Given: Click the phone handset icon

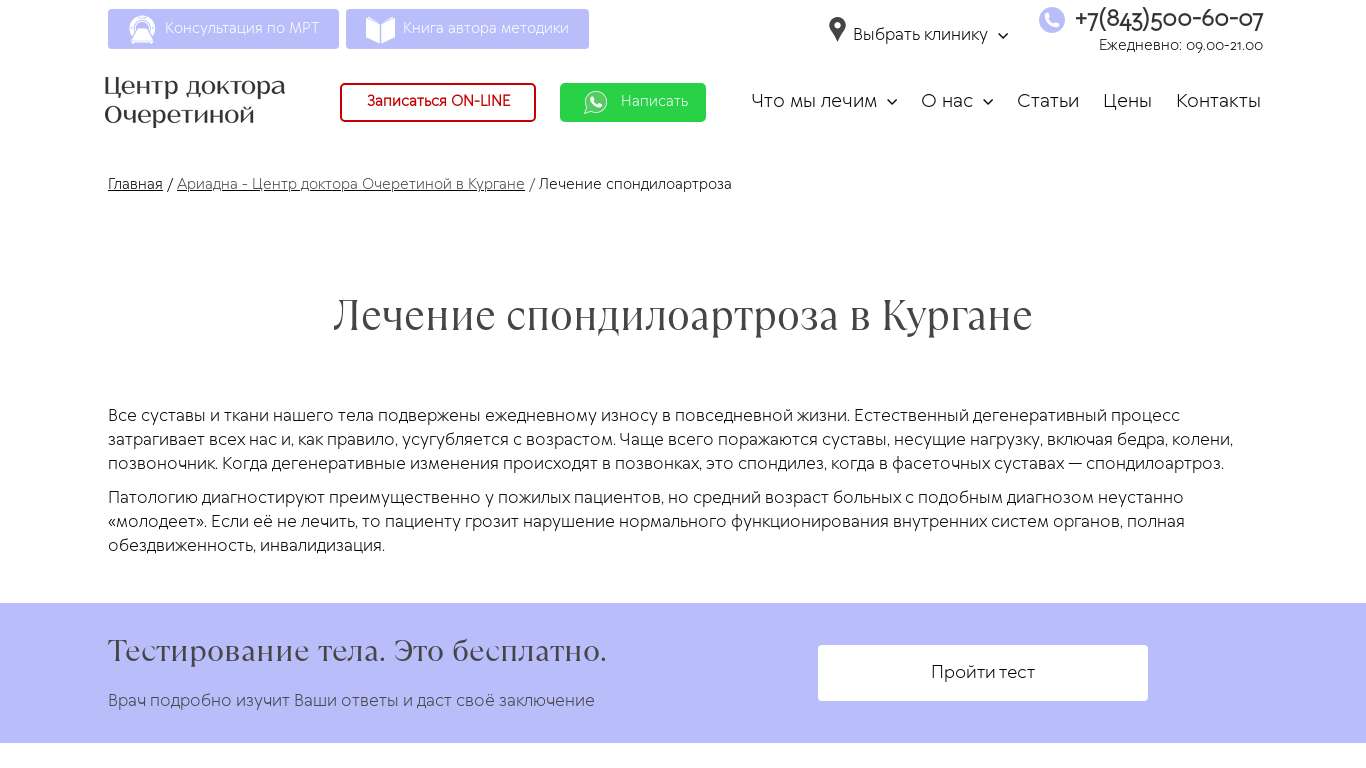Looking at the screenshot, I should (1051, 20).
